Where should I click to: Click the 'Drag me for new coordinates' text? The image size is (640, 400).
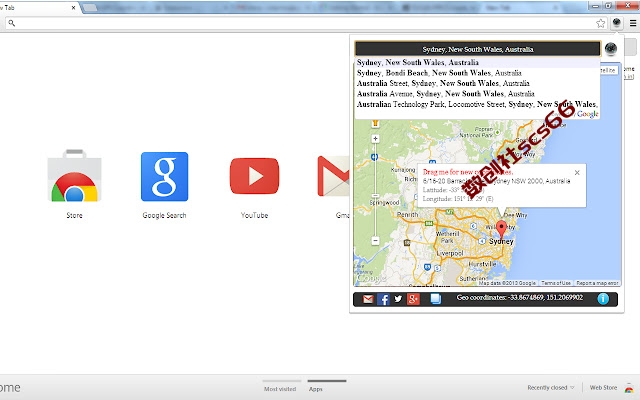[x=468, y=172]
